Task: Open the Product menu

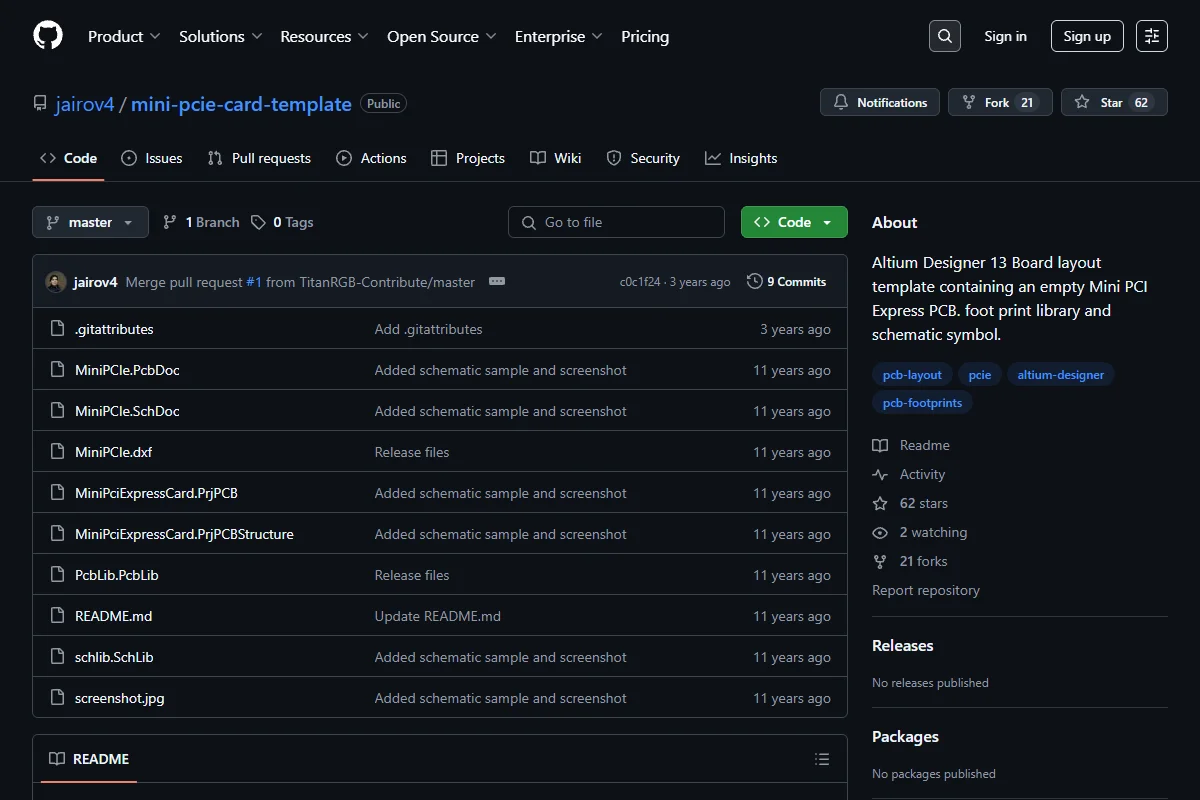Action: click(x=124, y=36)
